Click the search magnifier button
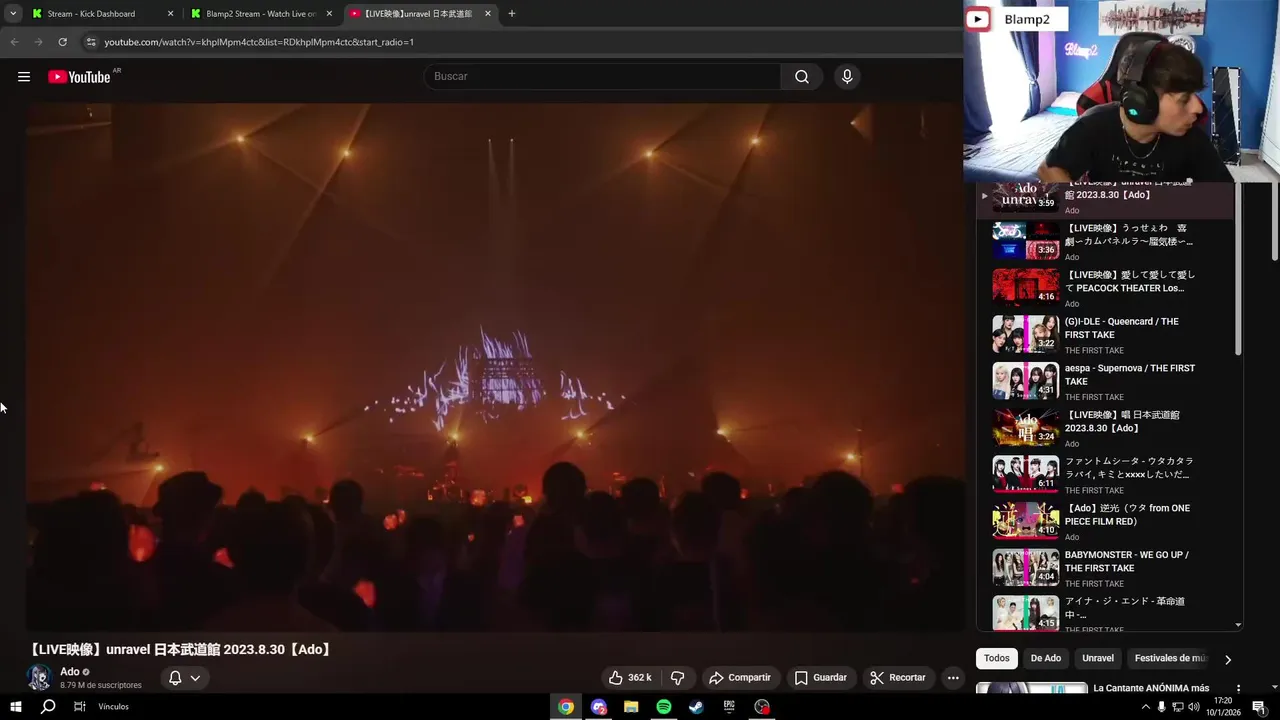Viewport: 1280px width, 720px height. (x=802, y=77)
